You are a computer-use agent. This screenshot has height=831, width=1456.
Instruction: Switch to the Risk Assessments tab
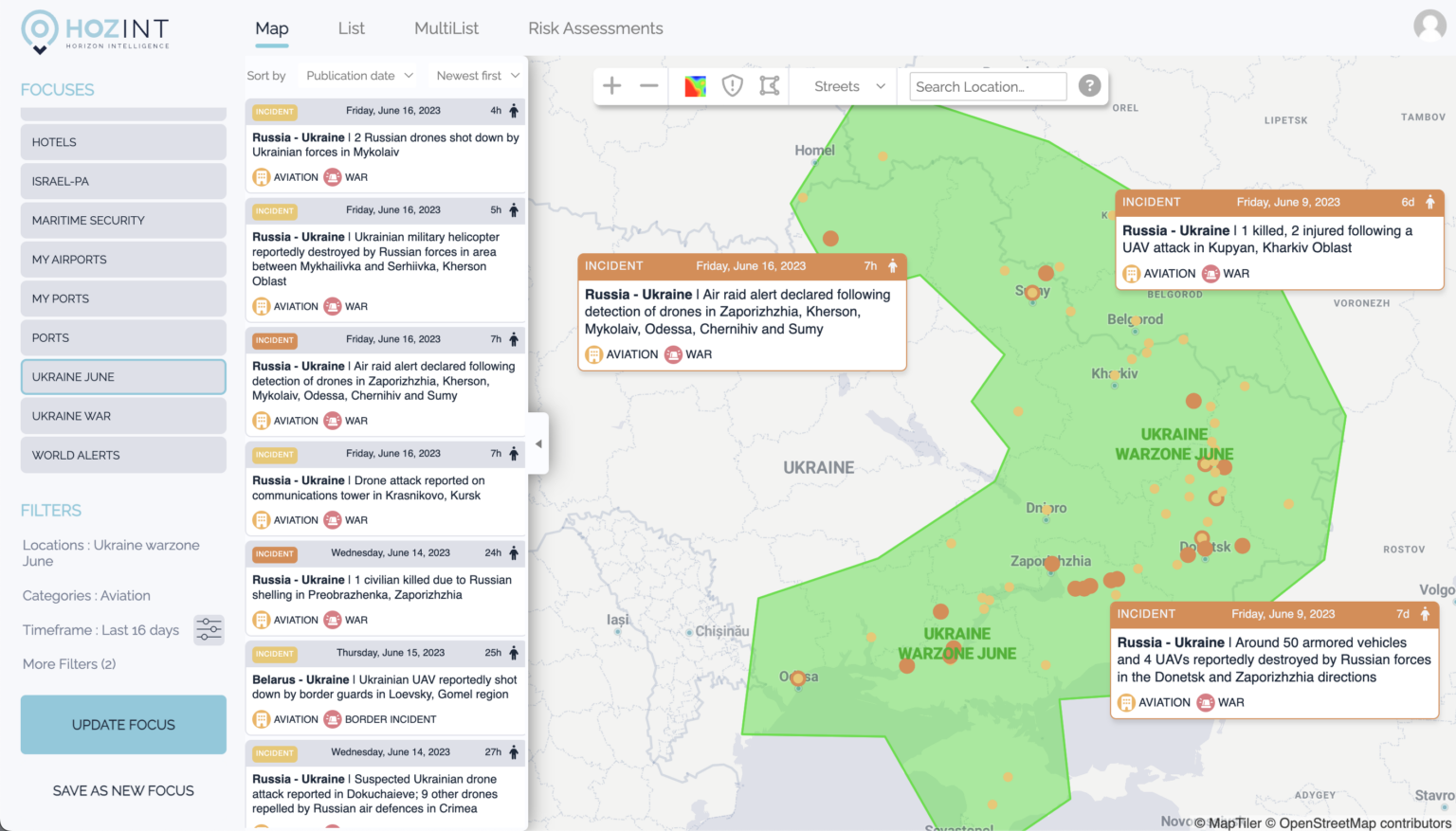(595, 28)
